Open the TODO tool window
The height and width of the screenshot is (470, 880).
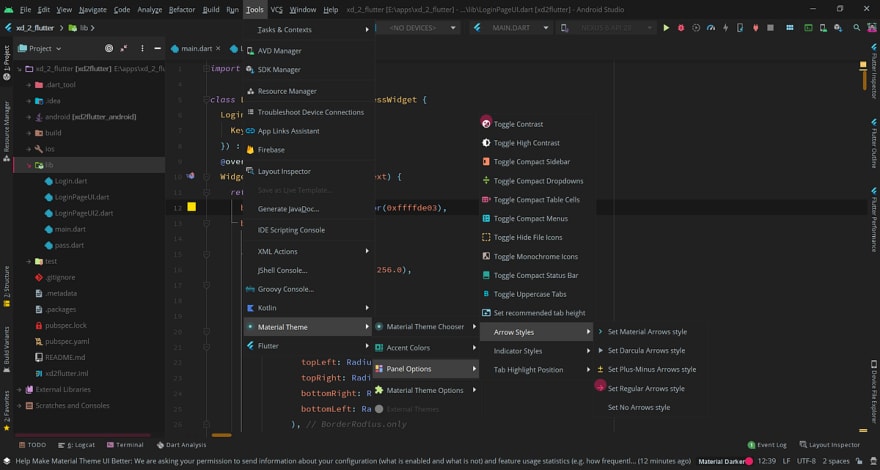click(x=33, y=445)
